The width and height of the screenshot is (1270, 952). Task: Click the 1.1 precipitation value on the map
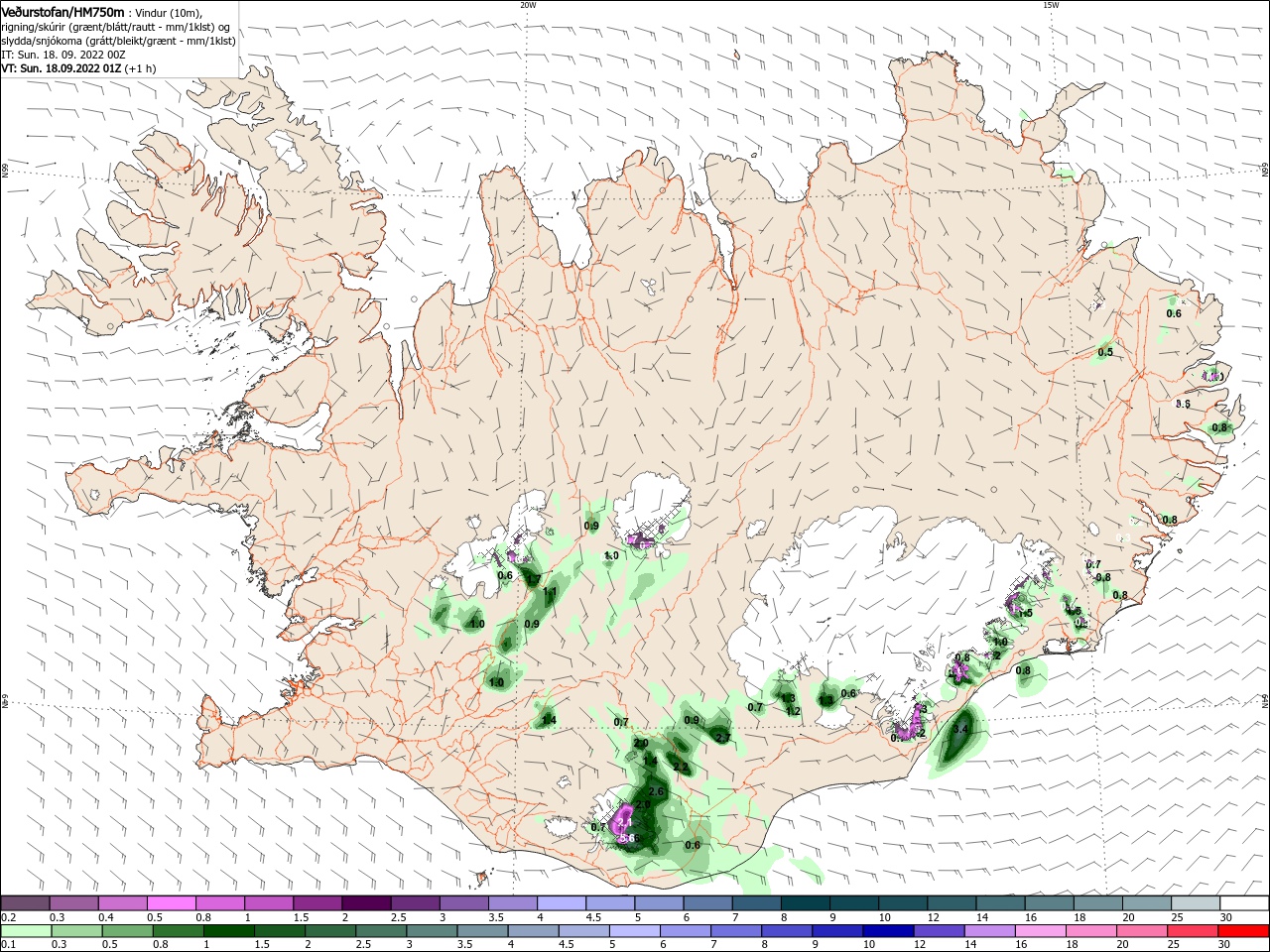tap(551, 592)
